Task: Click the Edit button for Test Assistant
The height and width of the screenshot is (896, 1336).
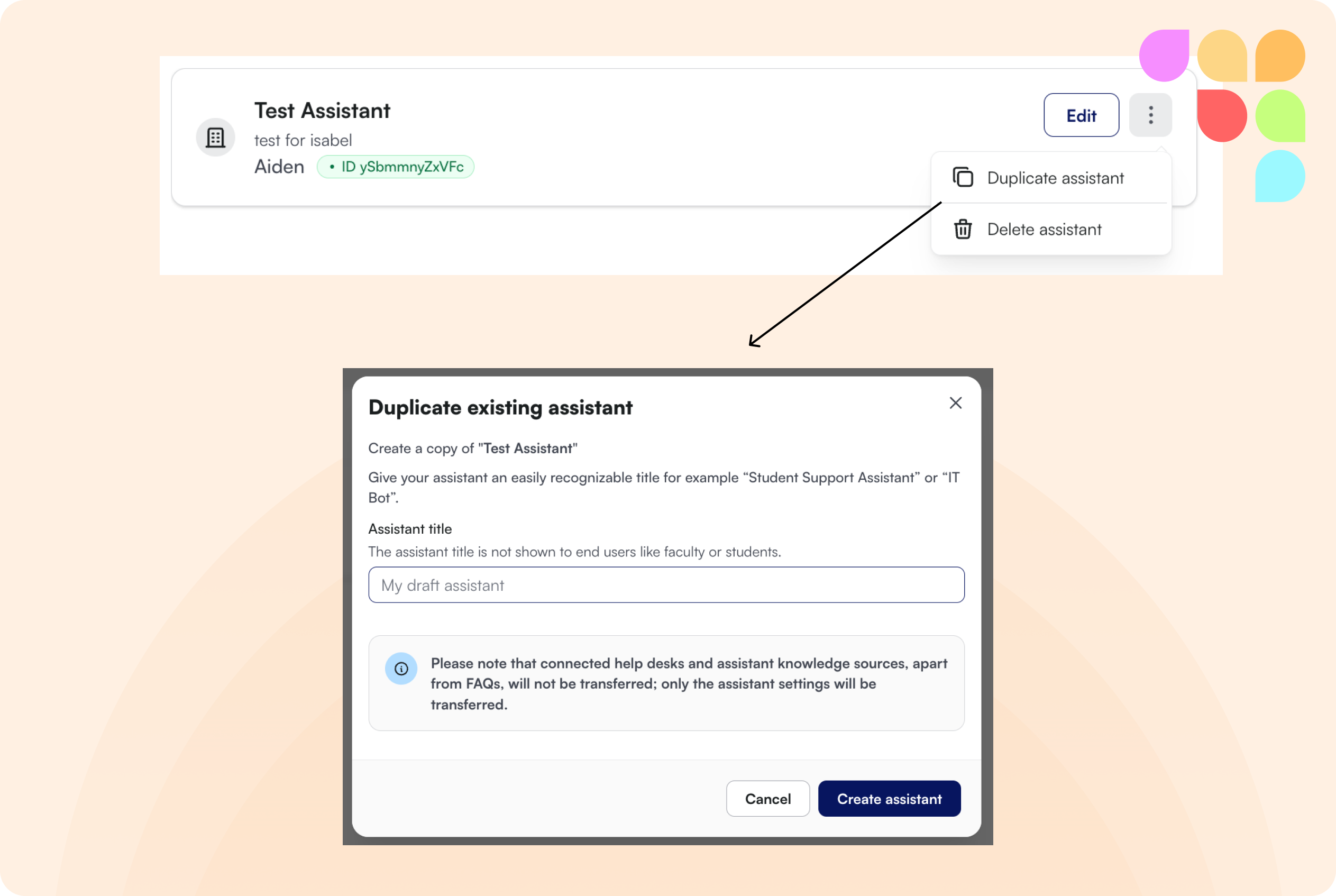Action: (x=1081, y=115)
